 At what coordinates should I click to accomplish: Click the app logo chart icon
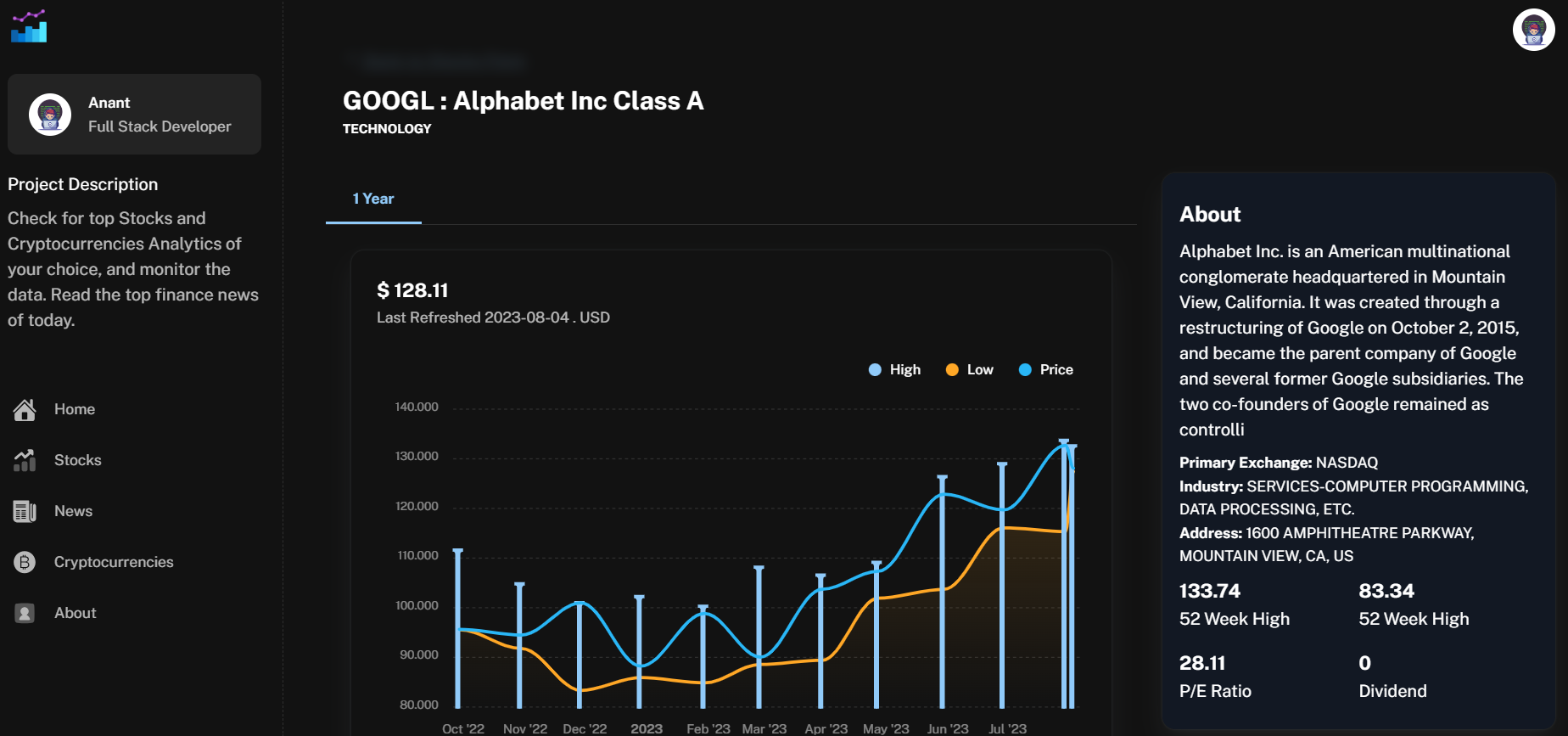pos(29,26)
